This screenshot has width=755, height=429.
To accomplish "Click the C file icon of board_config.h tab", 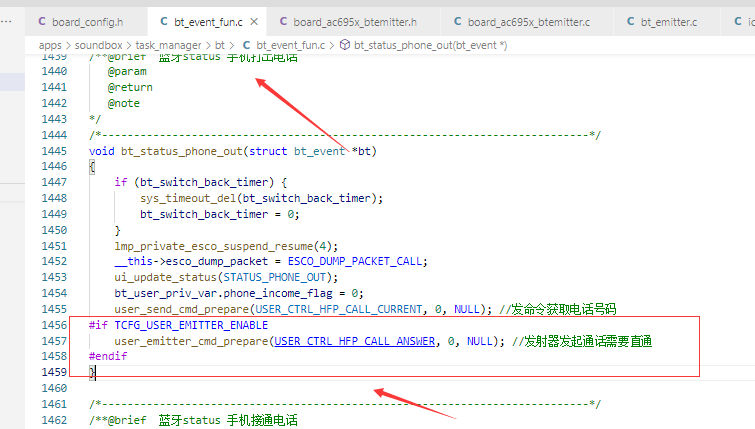I will pos(42,22).
